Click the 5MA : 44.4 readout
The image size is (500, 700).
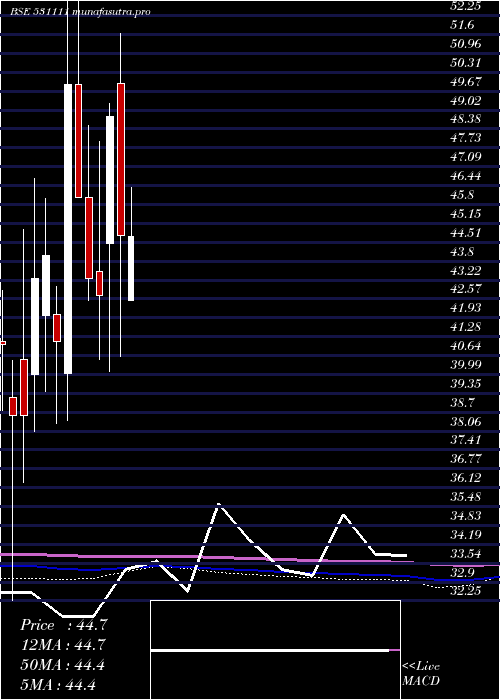[58, 684]
